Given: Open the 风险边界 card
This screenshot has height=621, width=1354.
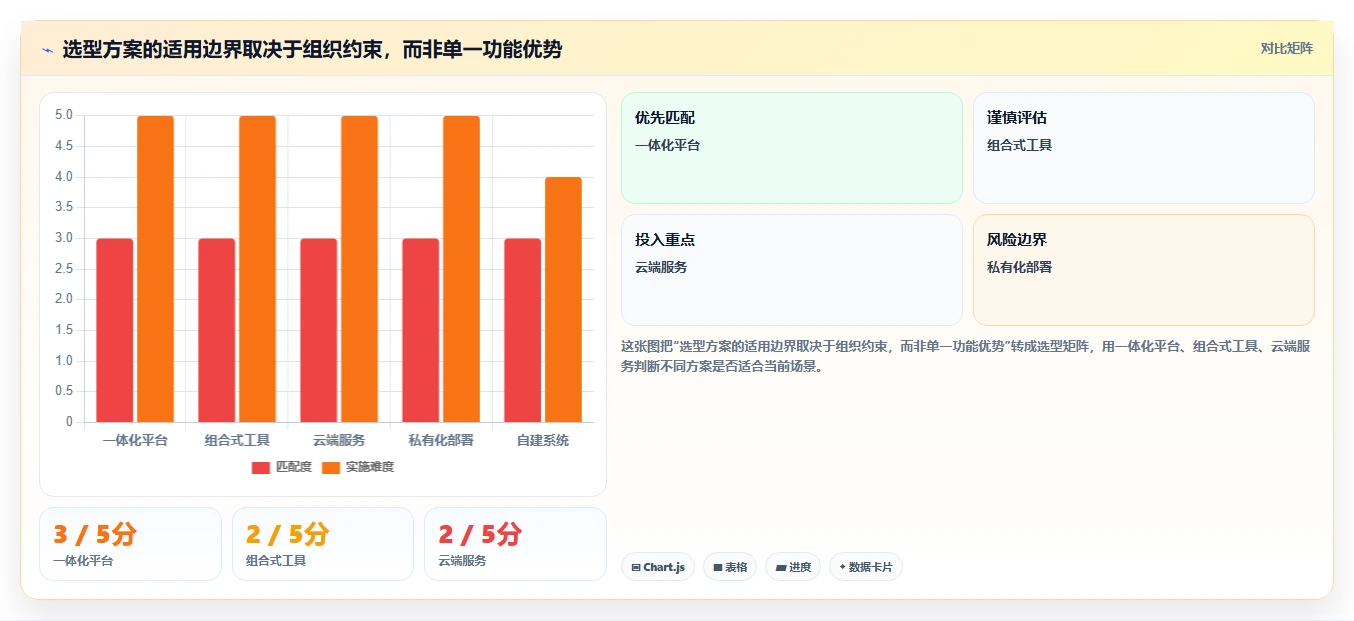Looking at the screenshot, I should tap(1144, 270).
